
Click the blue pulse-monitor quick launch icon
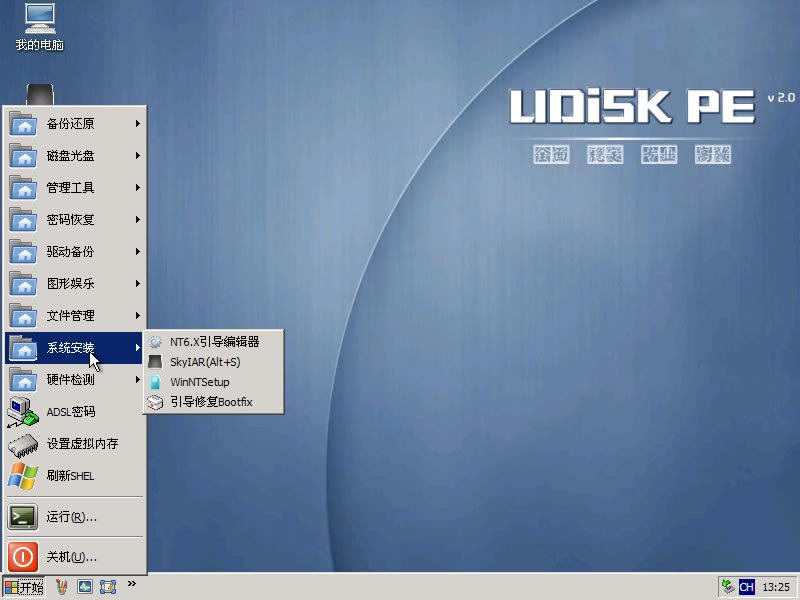tap(85, 587)
